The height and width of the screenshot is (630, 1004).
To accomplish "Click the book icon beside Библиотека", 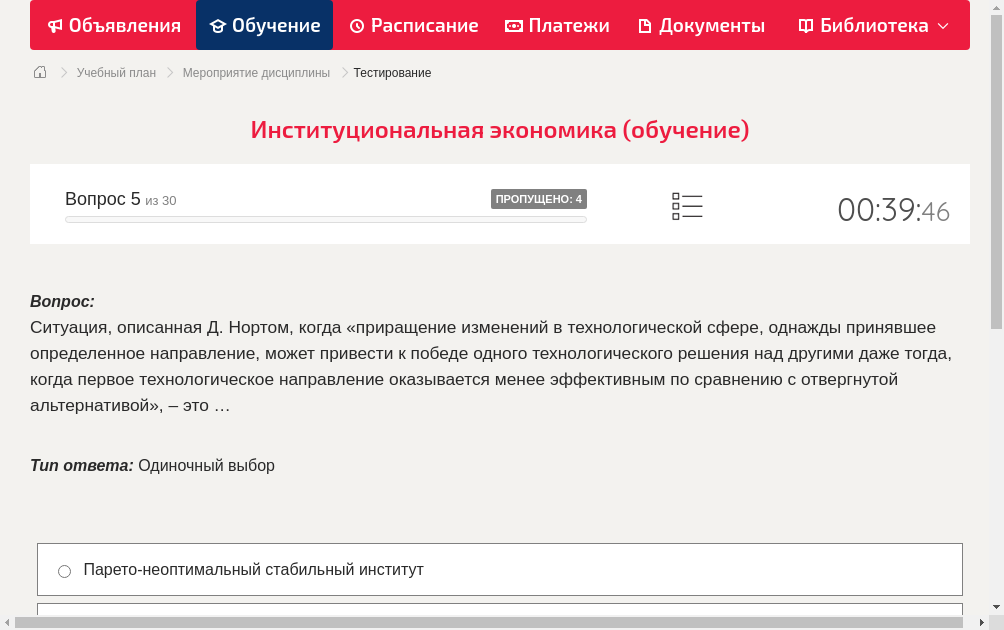I will click(806, 26).
